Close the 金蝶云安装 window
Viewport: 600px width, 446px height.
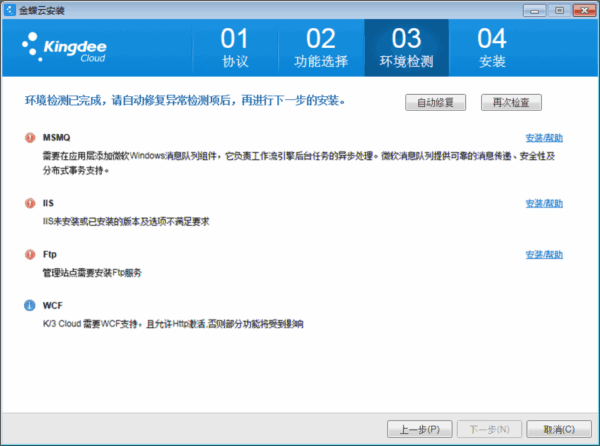click(x=585, y=7)
